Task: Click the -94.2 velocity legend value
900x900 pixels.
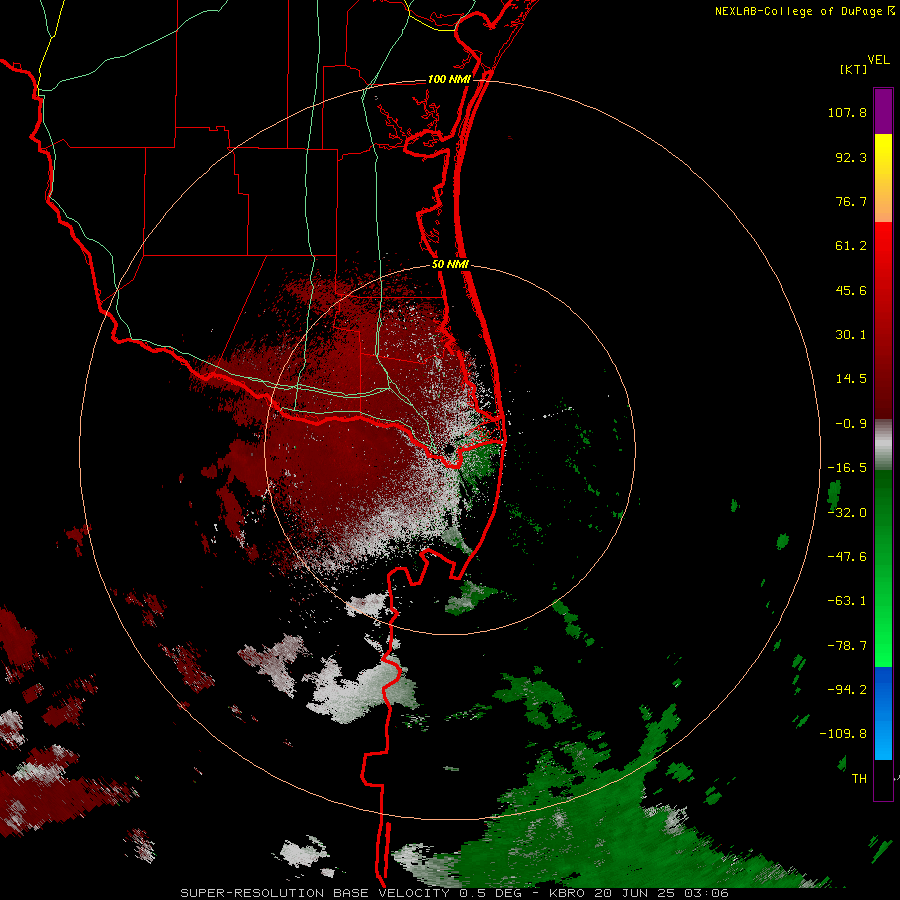Action: pos(847,690)
